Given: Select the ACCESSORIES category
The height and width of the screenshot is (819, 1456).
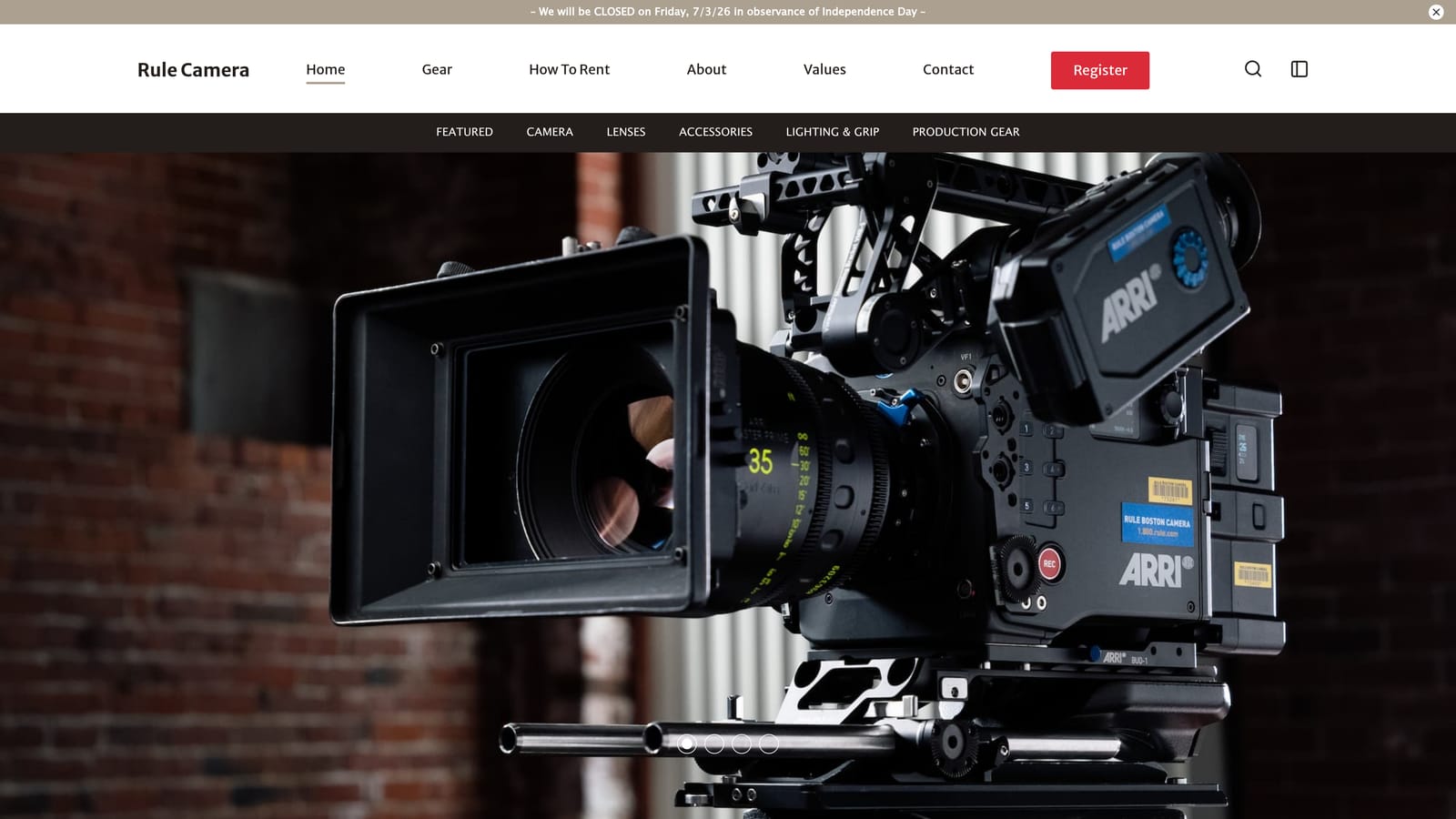Looking at the screenshot, I should (x=715, y=132).
